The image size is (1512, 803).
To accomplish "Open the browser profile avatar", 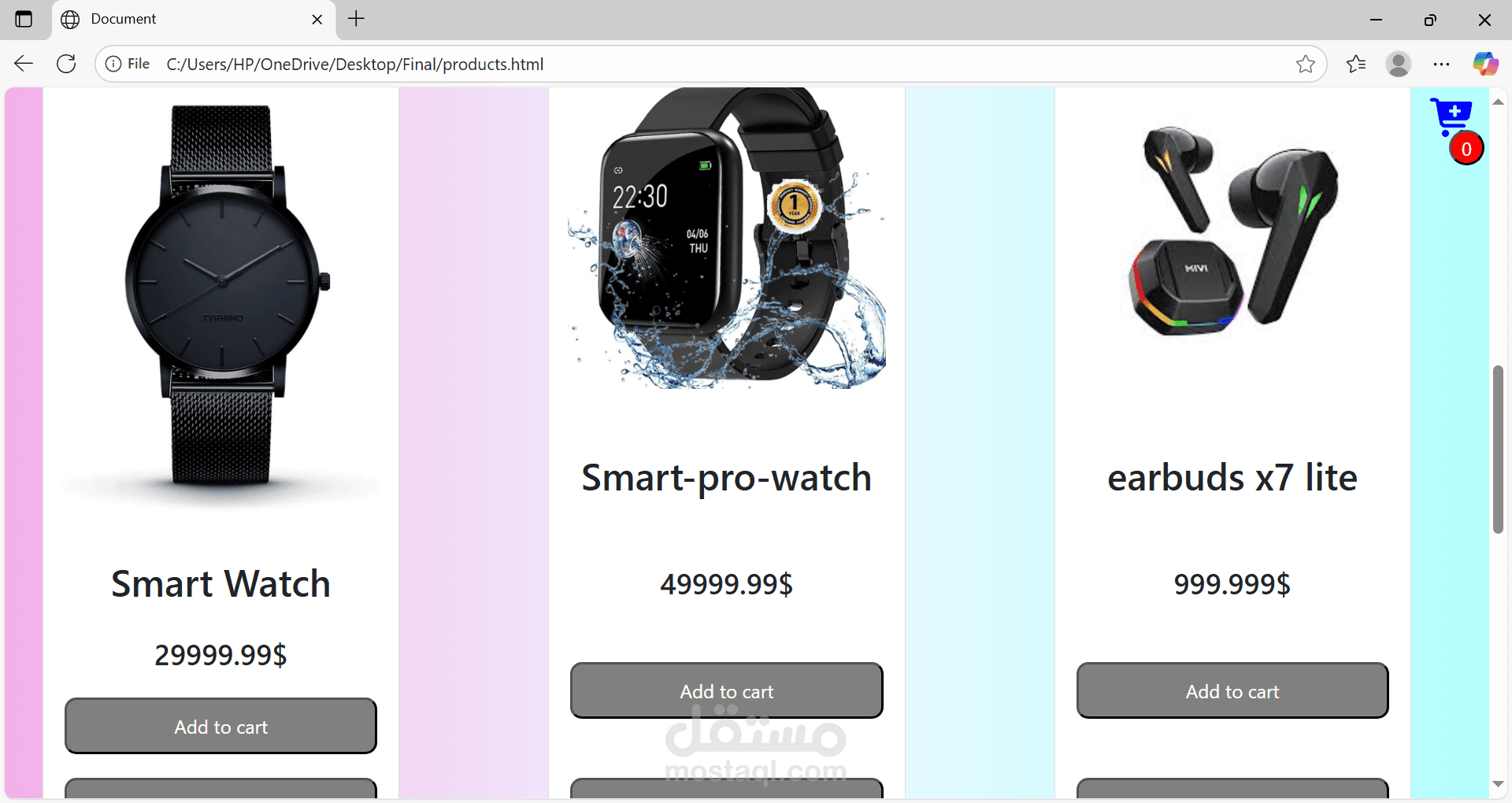I will [1399, 64].
